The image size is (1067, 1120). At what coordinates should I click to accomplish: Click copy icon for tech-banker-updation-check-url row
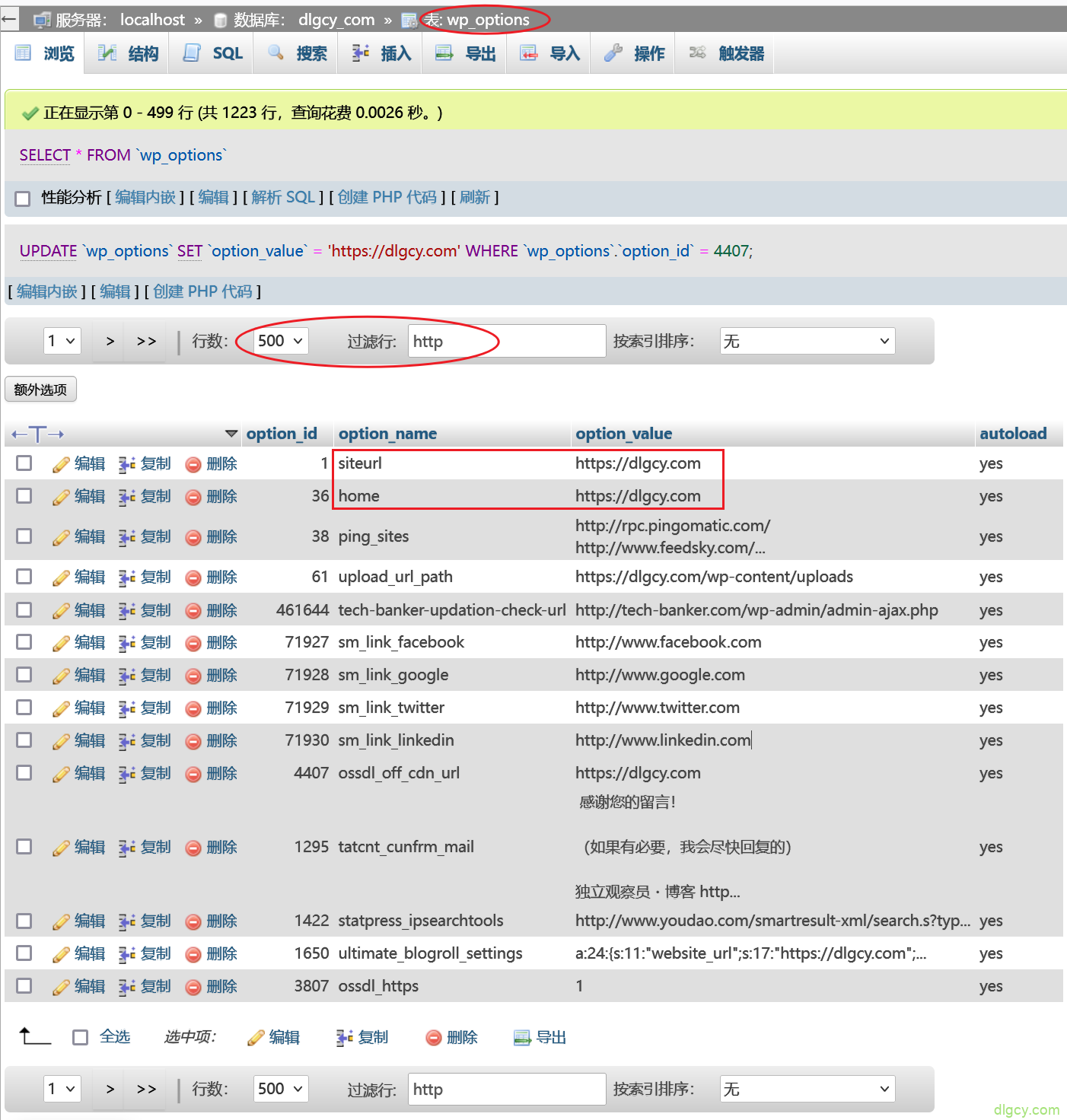pyautogui.click(x=127, y=611)
